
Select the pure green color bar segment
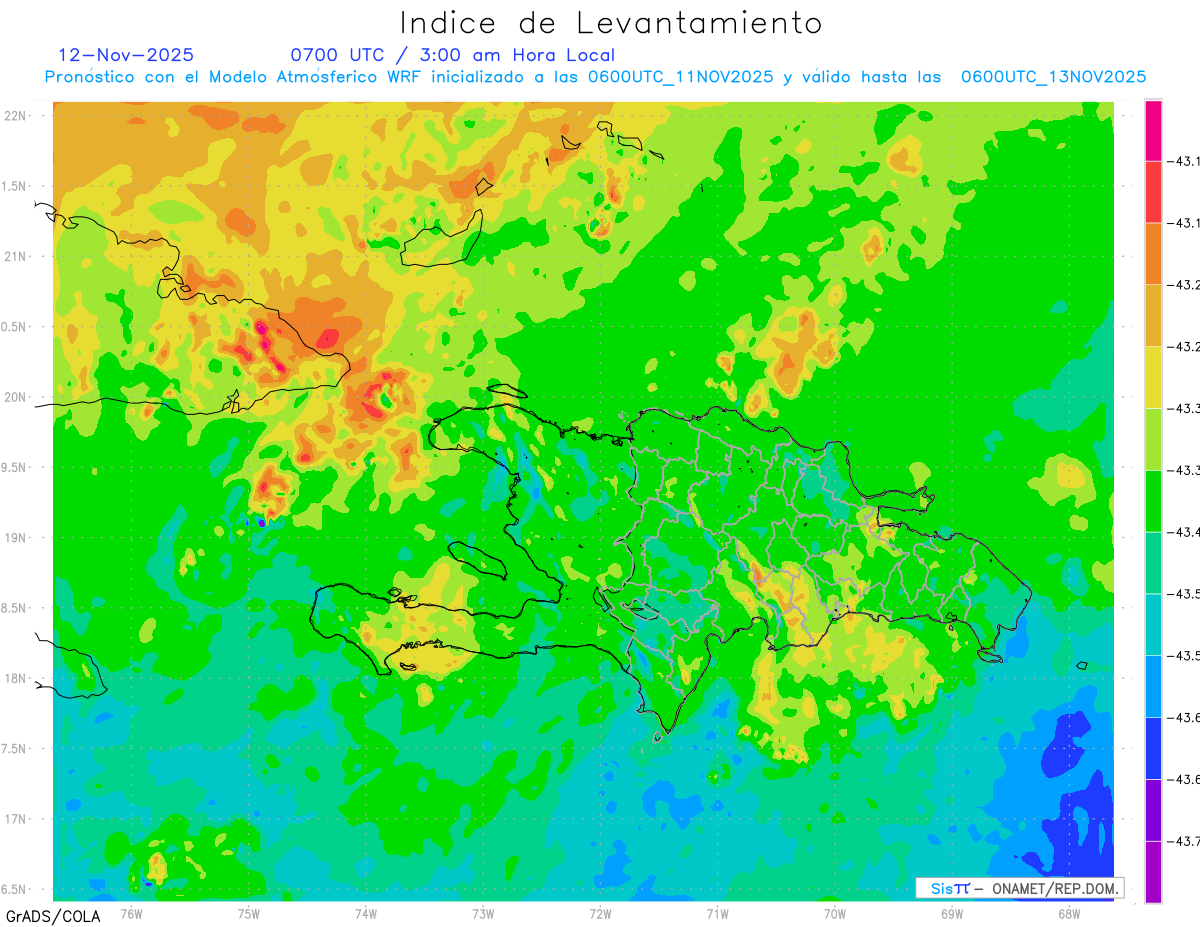tap(1153, 500)
